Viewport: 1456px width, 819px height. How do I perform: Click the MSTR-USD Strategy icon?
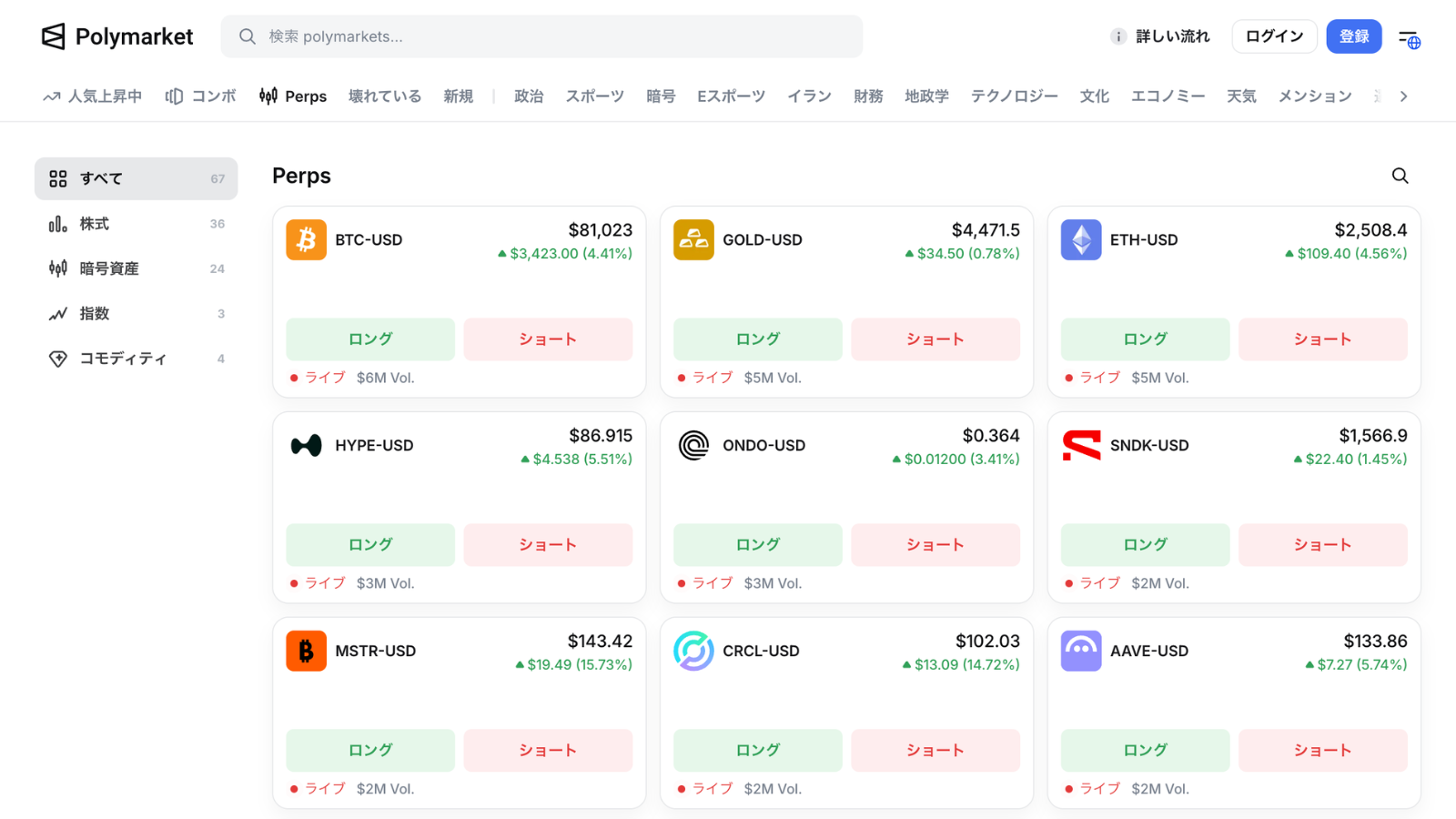[x=306, y=652]
